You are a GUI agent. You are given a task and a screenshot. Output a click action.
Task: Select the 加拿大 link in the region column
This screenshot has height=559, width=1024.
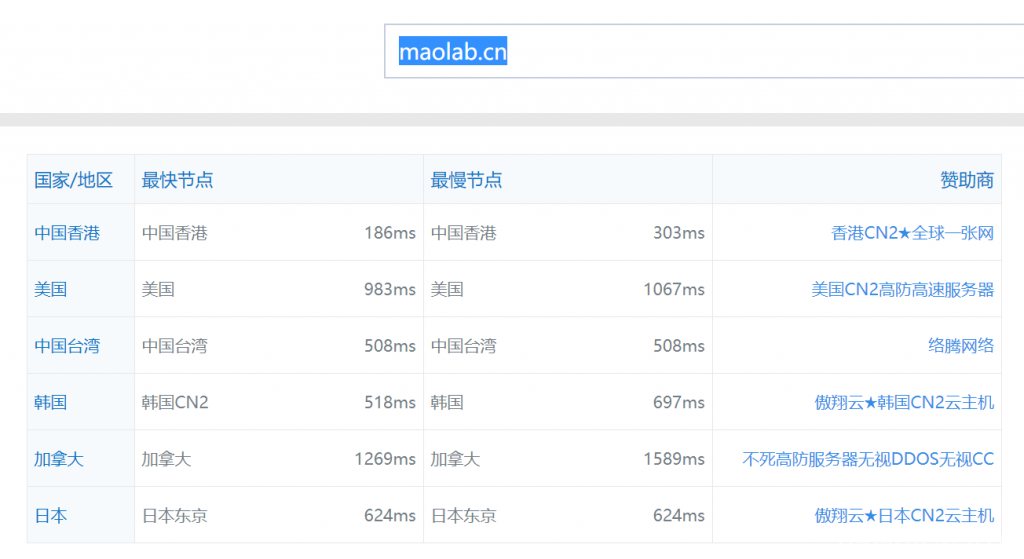(x=59, y=459)
